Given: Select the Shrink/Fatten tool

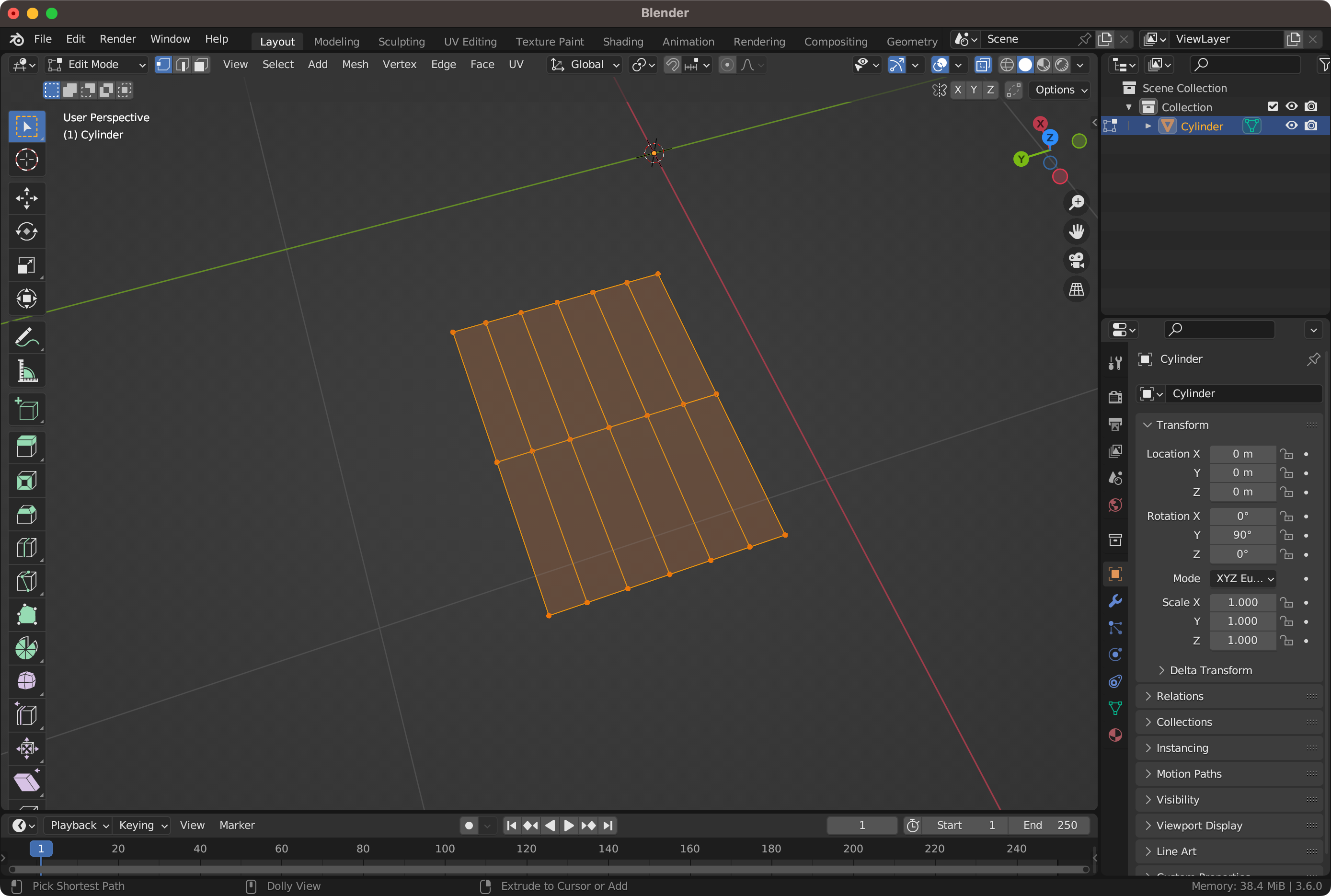Looking at the screenshot, I should (27, 748).
